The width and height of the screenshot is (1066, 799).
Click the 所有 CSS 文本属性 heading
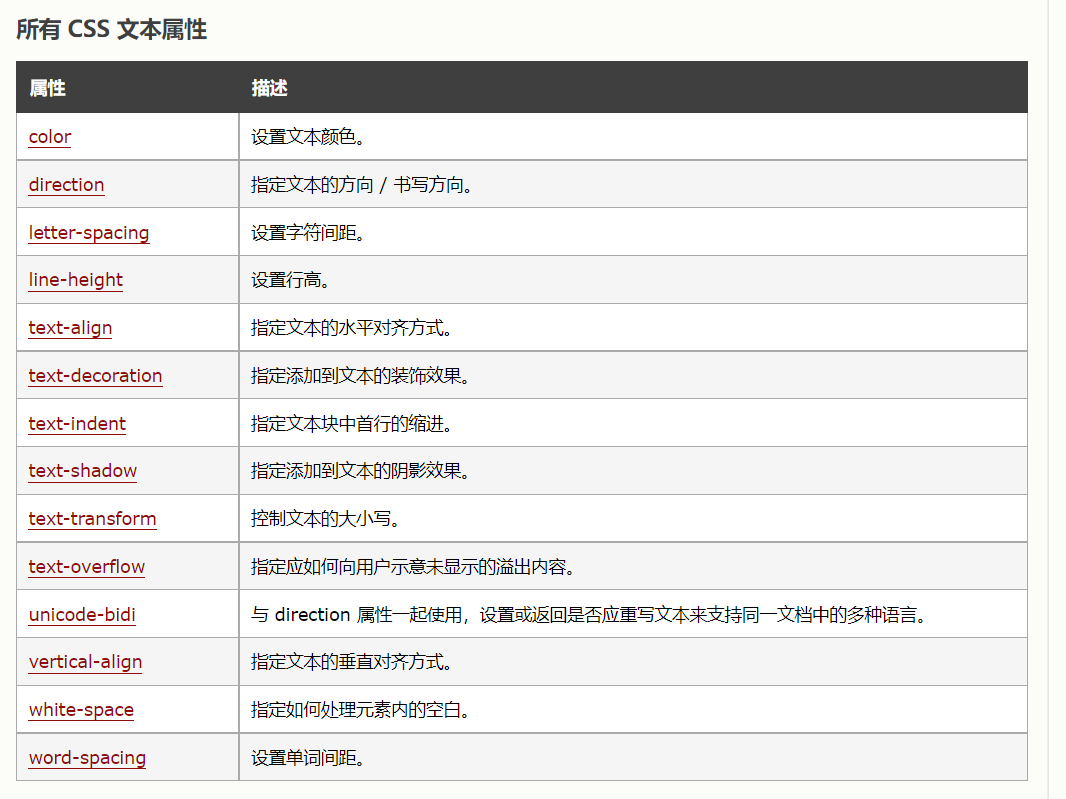(x=111, y=30)
